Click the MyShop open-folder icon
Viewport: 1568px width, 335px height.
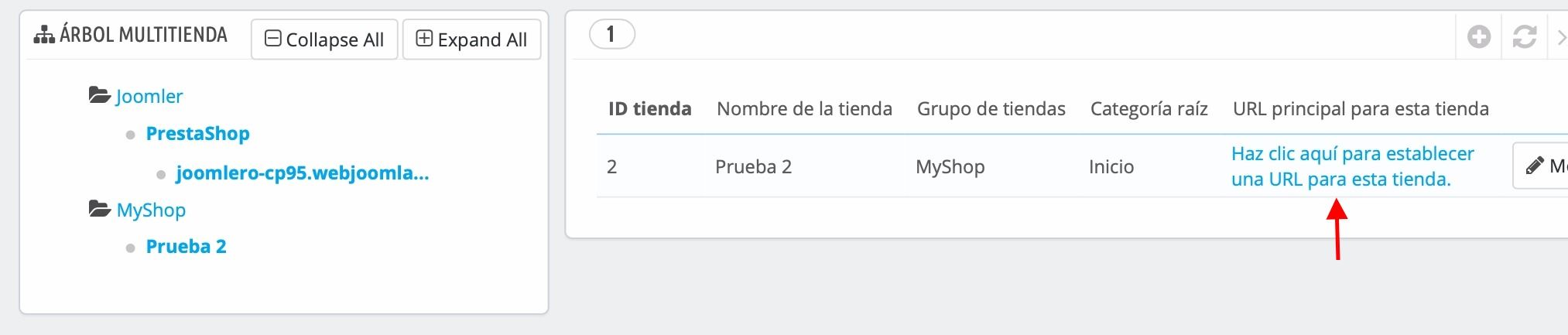point(100,209)
